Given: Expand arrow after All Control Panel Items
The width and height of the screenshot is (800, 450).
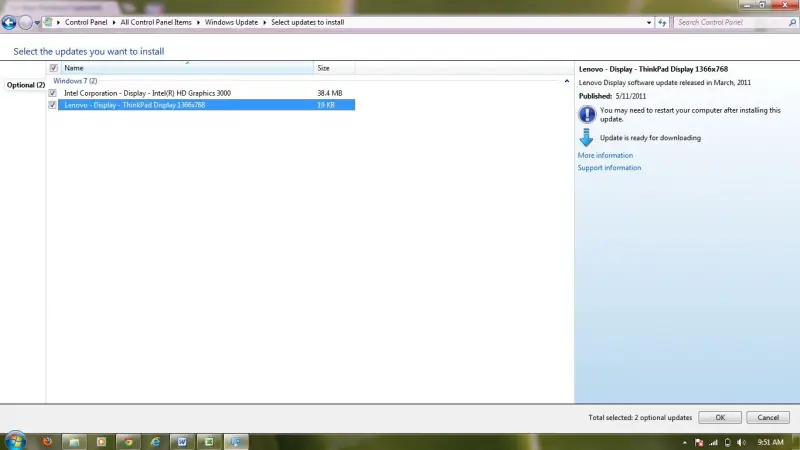Looking at the screenshot, I should [198, 22].
